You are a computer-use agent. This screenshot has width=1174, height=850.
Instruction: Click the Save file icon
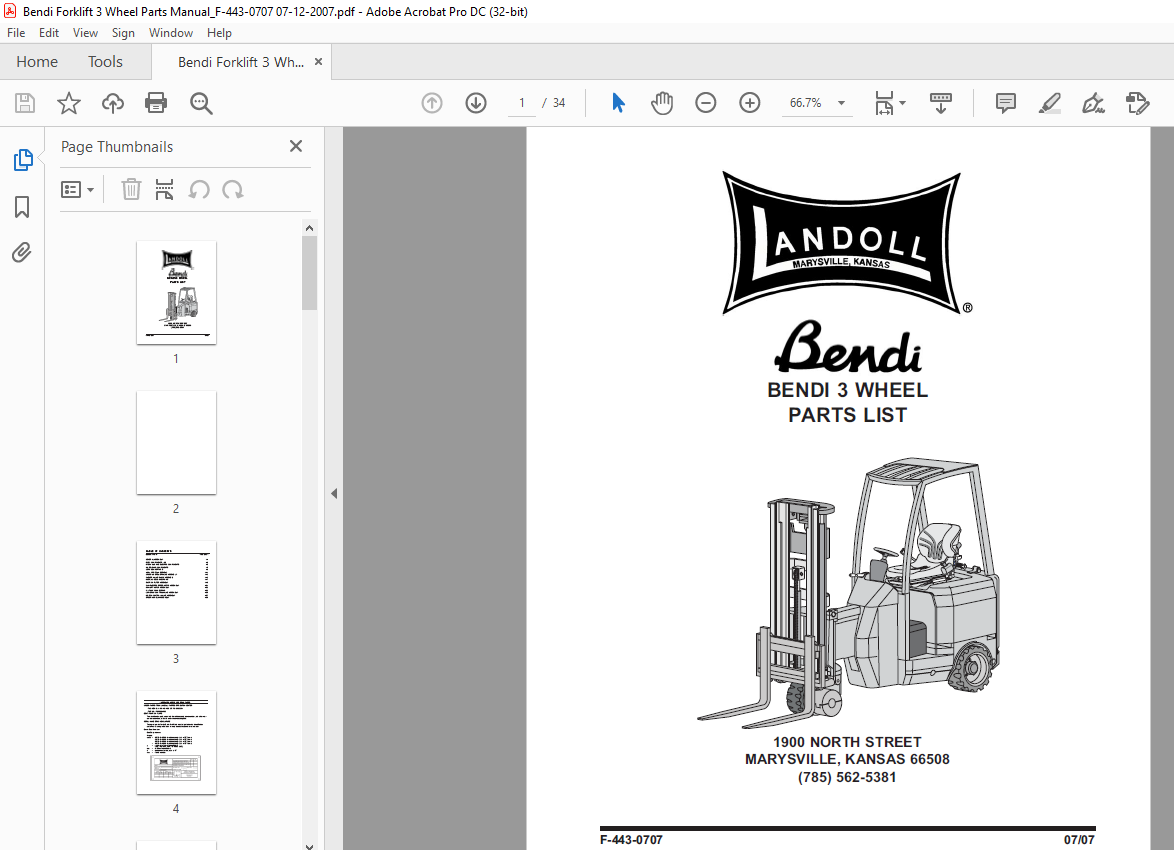(25, 103)
